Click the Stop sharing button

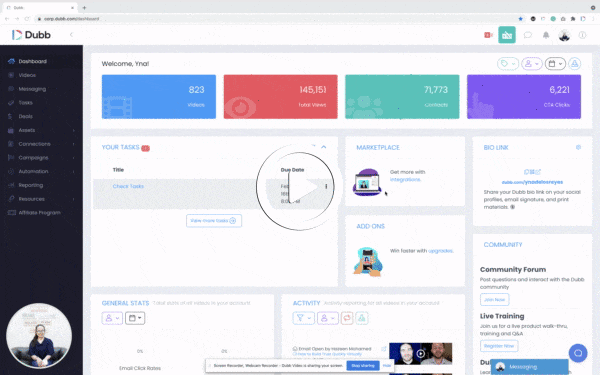(x=363, y=365)
